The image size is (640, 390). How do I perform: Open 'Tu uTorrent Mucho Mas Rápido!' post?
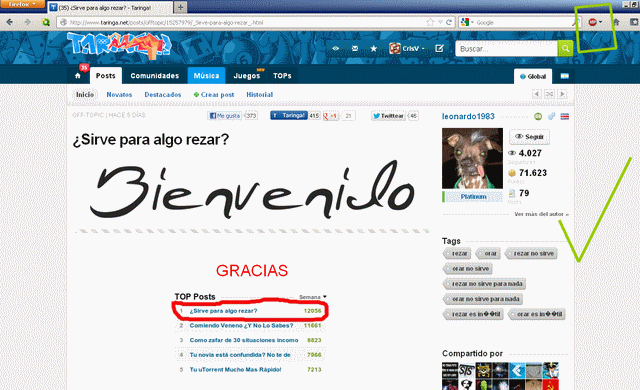[x=235, y=370]
